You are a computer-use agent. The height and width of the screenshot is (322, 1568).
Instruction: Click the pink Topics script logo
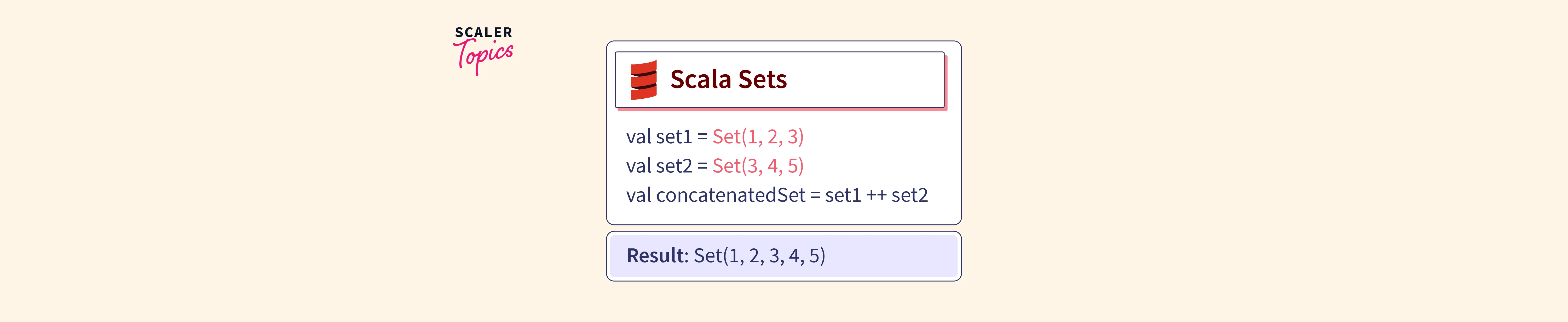[x=485, y=56]
